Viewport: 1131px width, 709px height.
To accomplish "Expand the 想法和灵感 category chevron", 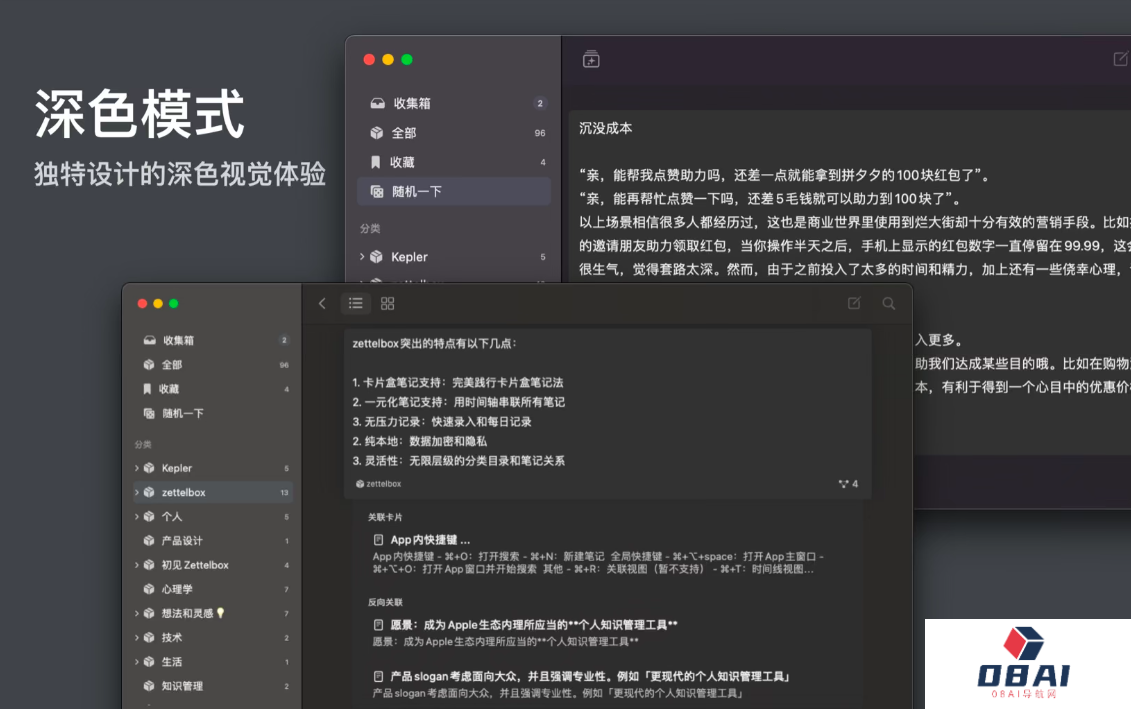I will [x=137, y=614].
